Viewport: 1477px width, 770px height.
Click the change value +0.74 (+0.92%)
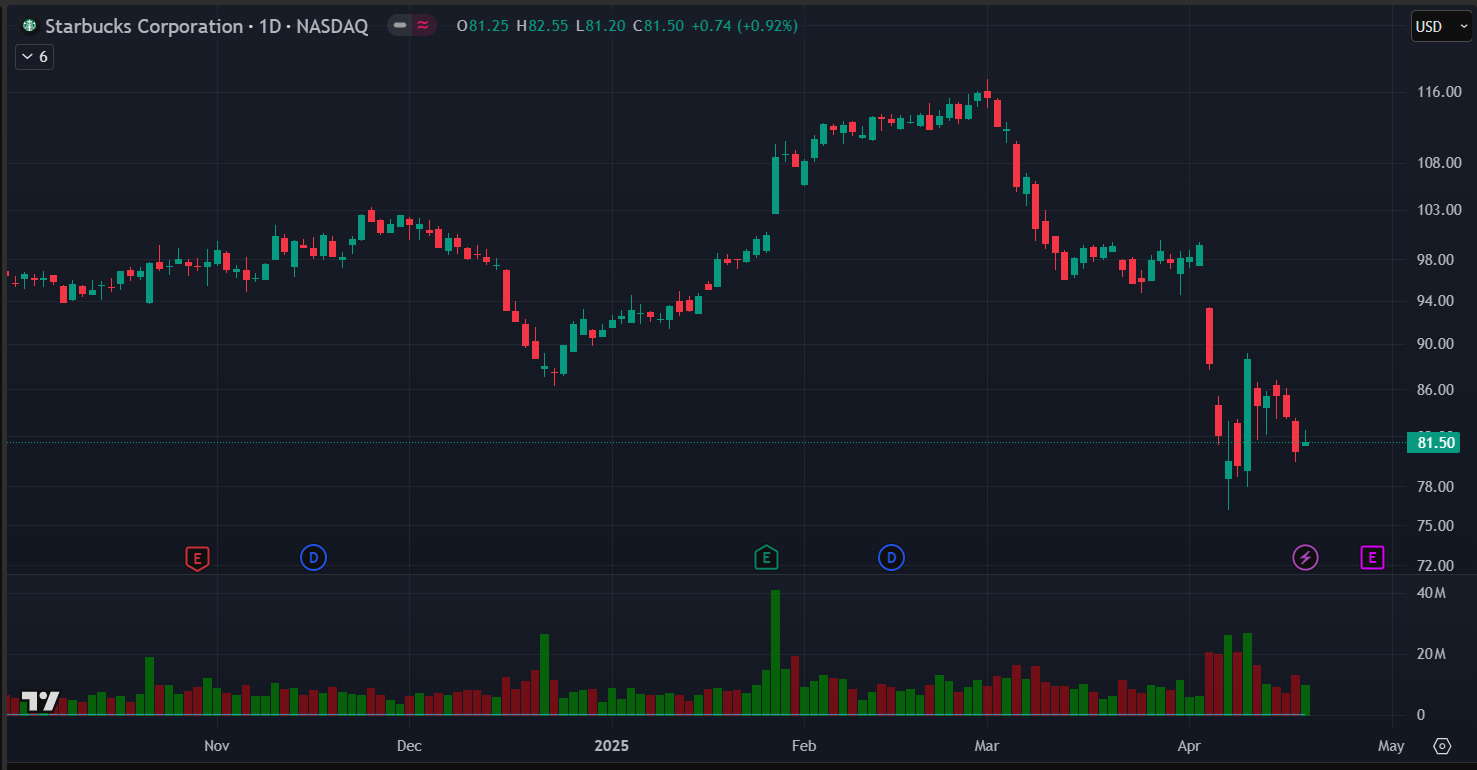pos(744,26)
